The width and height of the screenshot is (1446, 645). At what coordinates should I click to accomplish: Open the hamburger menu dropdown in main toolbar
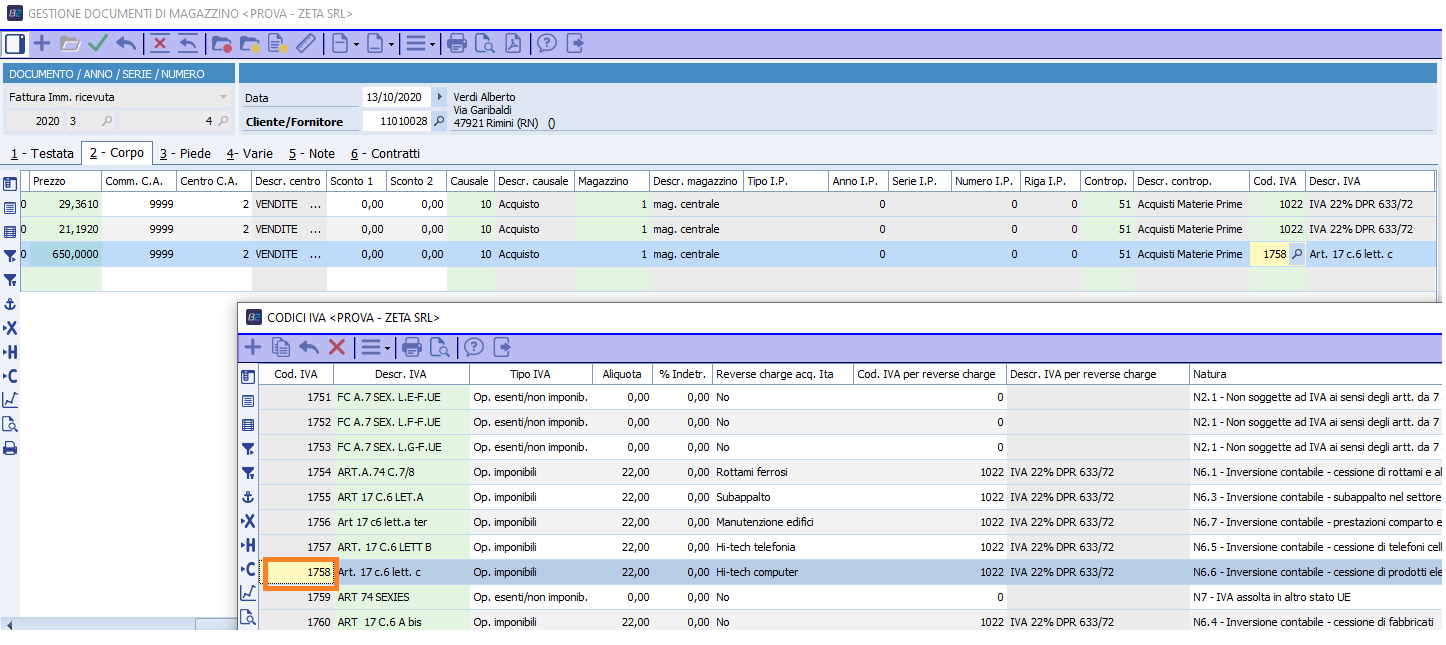(x=420, y=43)
